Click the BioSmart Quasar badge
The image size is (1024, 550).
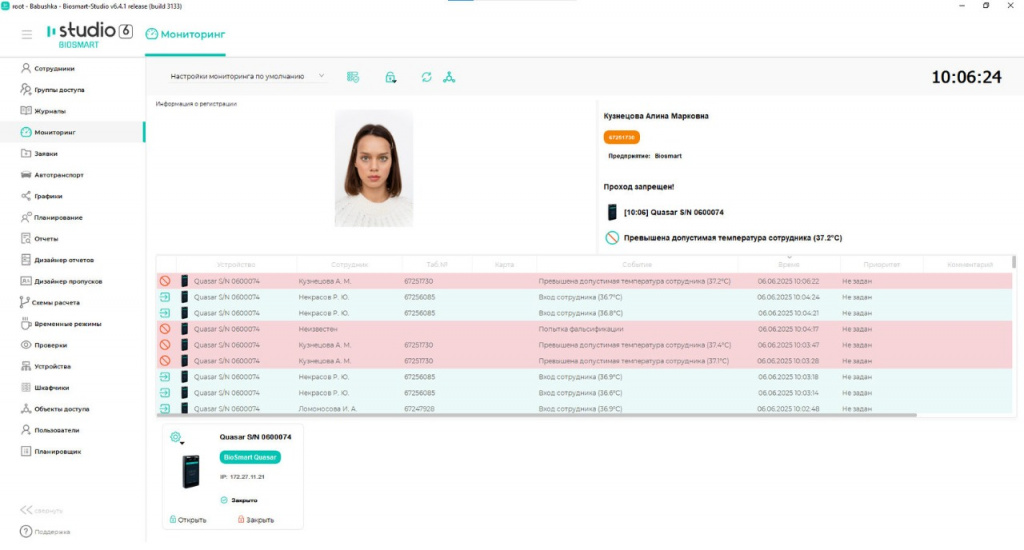250,457
